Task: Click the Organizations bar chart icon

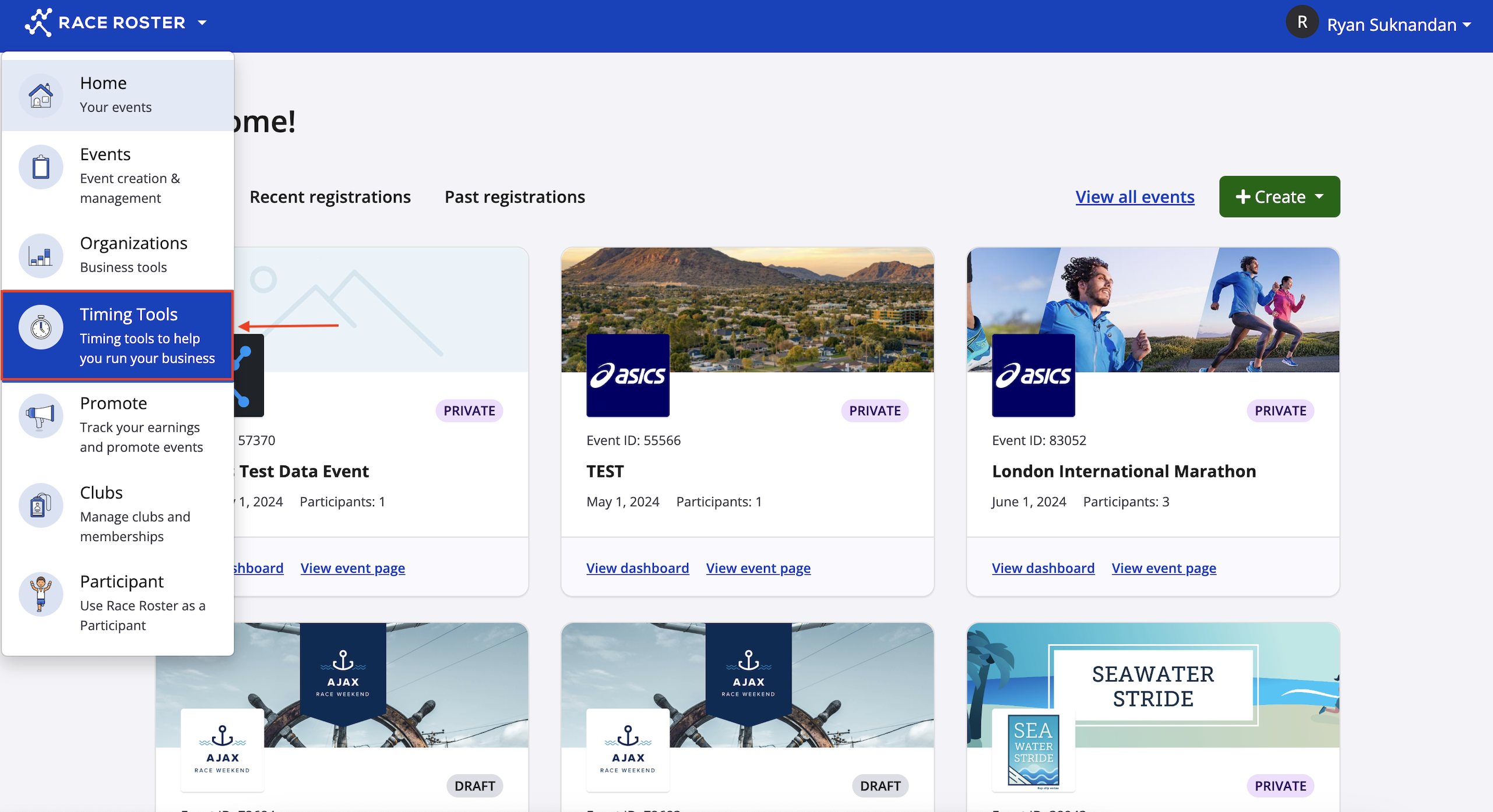Action: tap(41, 256)
